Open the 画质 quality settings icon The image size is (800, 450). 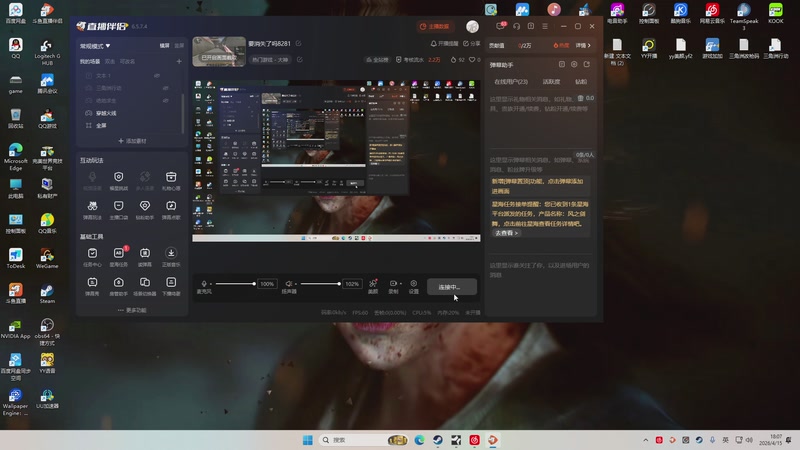pyautogui.click(x=373, y=284)
